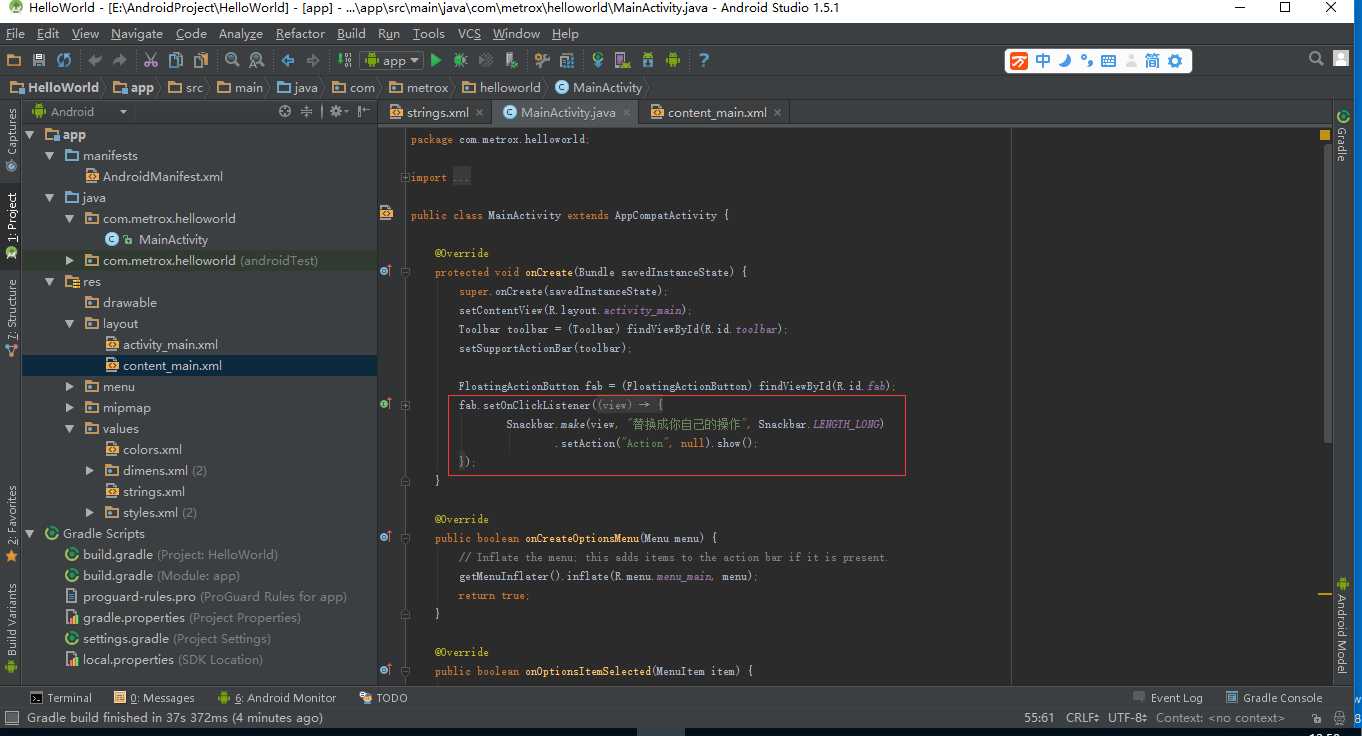Click the Undo arrow icon
This screenshot has height=736, width=1362.
pos(95,61)
